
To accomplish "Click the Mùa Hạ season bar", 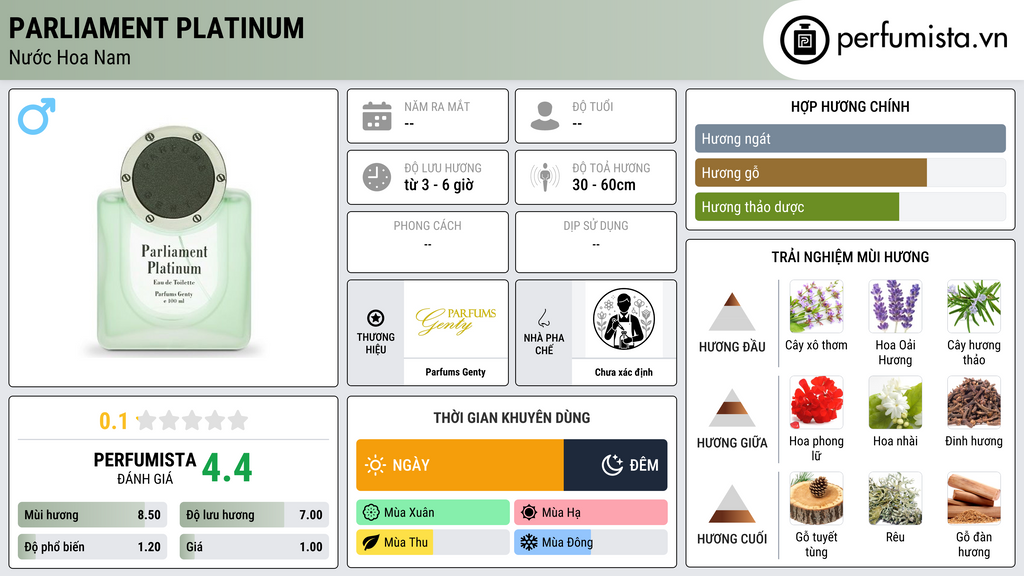I will tap(590, 512).
